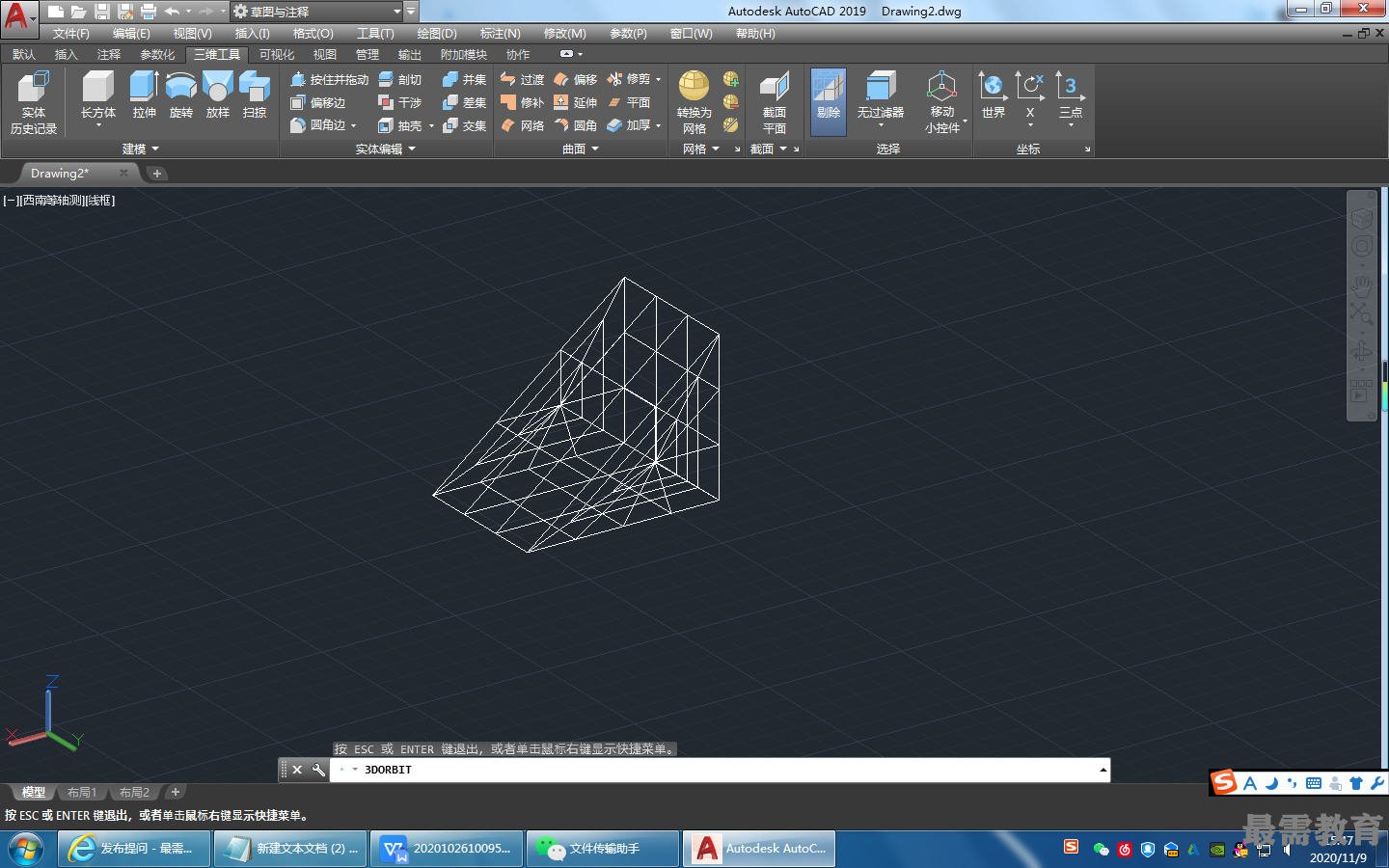Toggle the 剔除 culling button
The width and height of the screenshot is (1389, 868).
click(829, 101)
